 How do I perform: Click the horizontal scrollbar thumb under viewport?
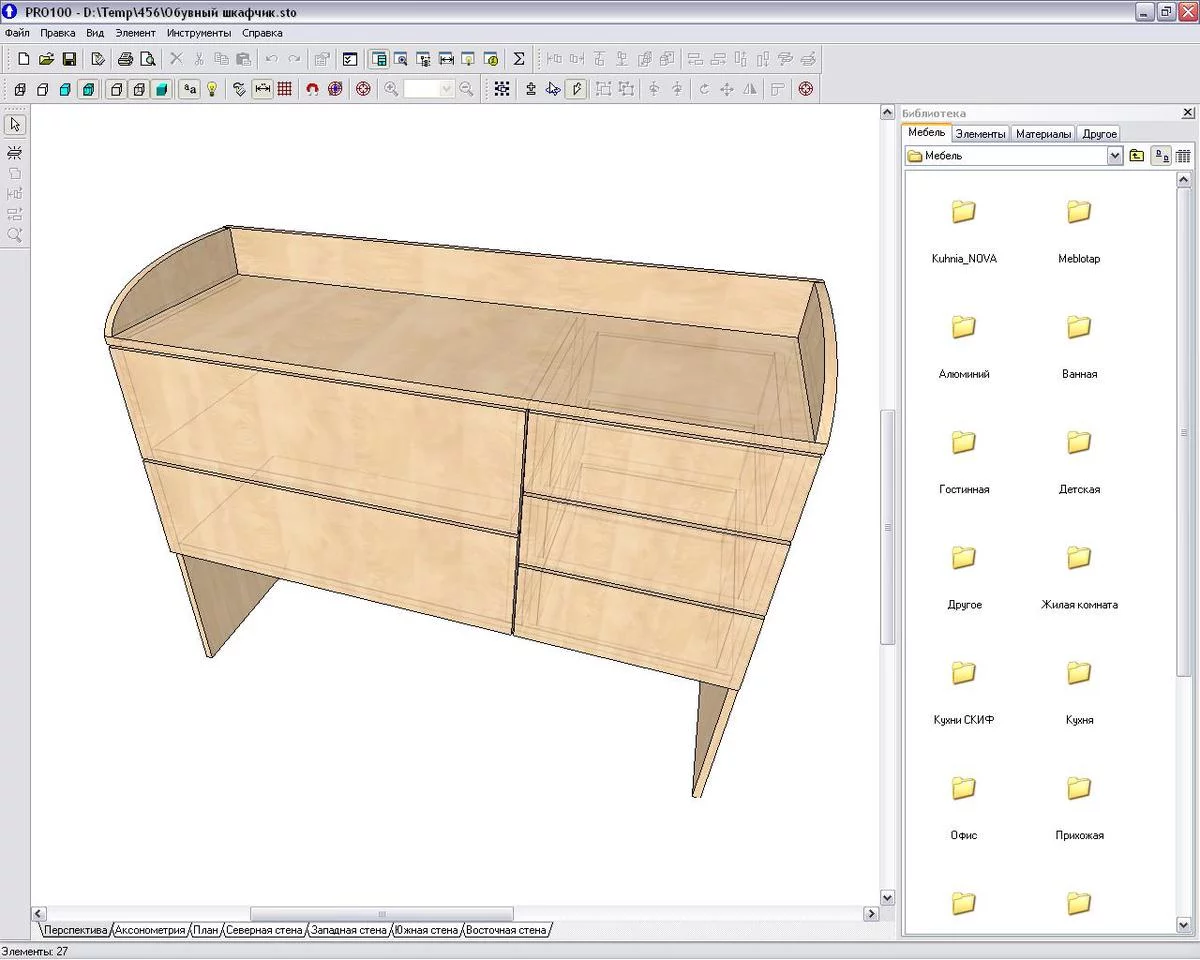pos(381,914)
